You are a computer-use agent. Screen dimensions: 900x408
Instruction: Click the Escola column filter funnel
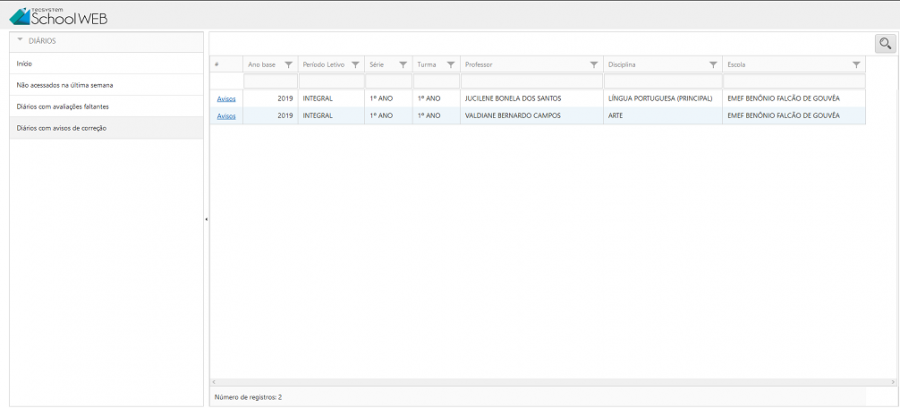[x=856, y=65]
